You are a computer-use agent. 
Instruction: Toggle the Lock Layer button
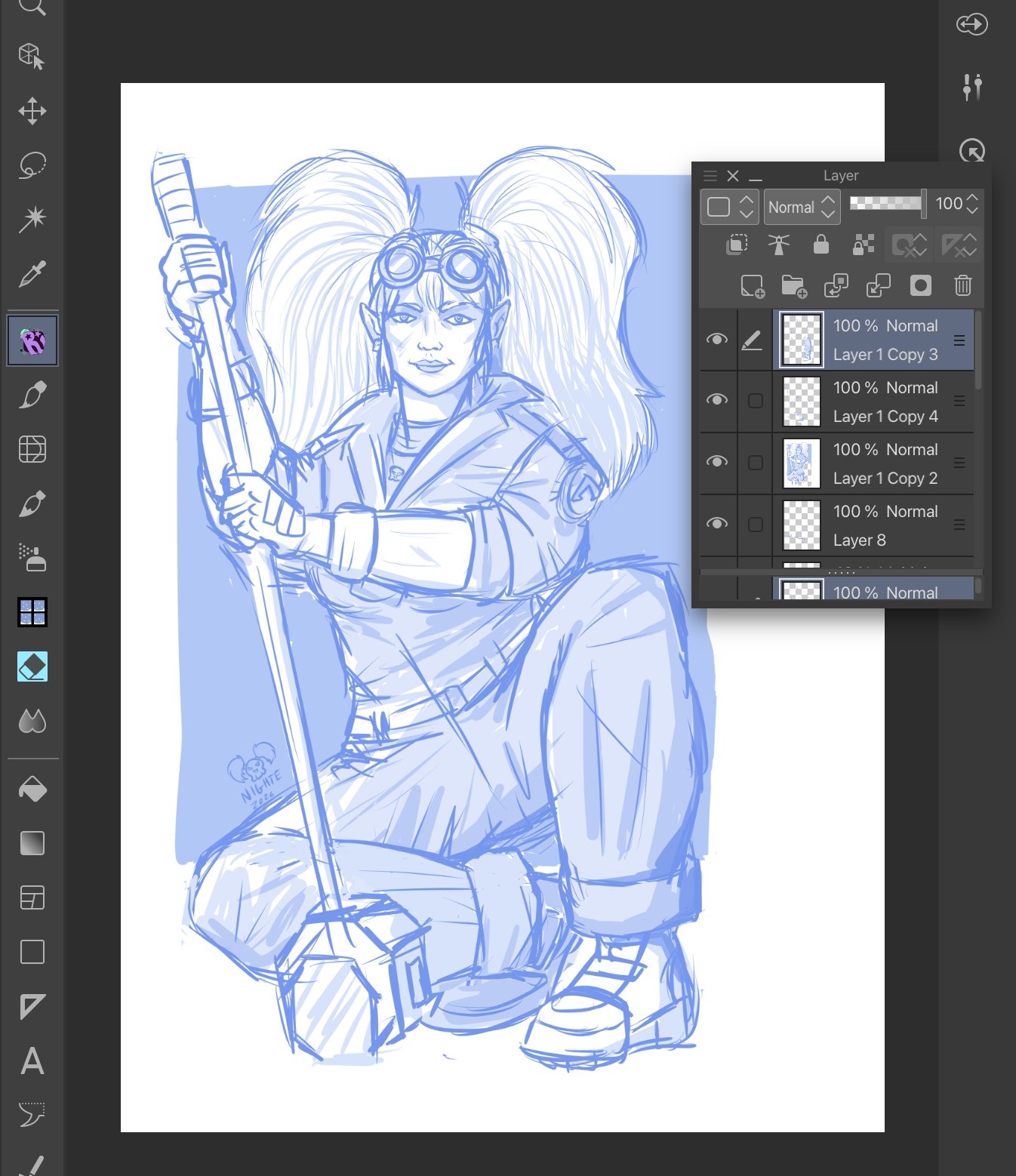click(820, 245)
